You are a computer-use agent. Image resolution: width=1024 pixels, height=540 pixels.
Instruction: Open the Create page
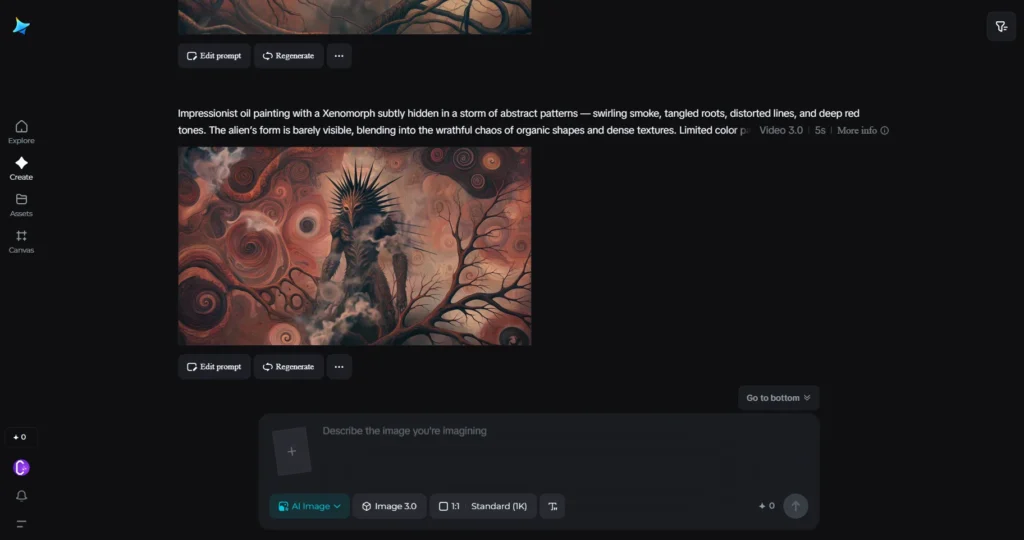tap(21, 168)
